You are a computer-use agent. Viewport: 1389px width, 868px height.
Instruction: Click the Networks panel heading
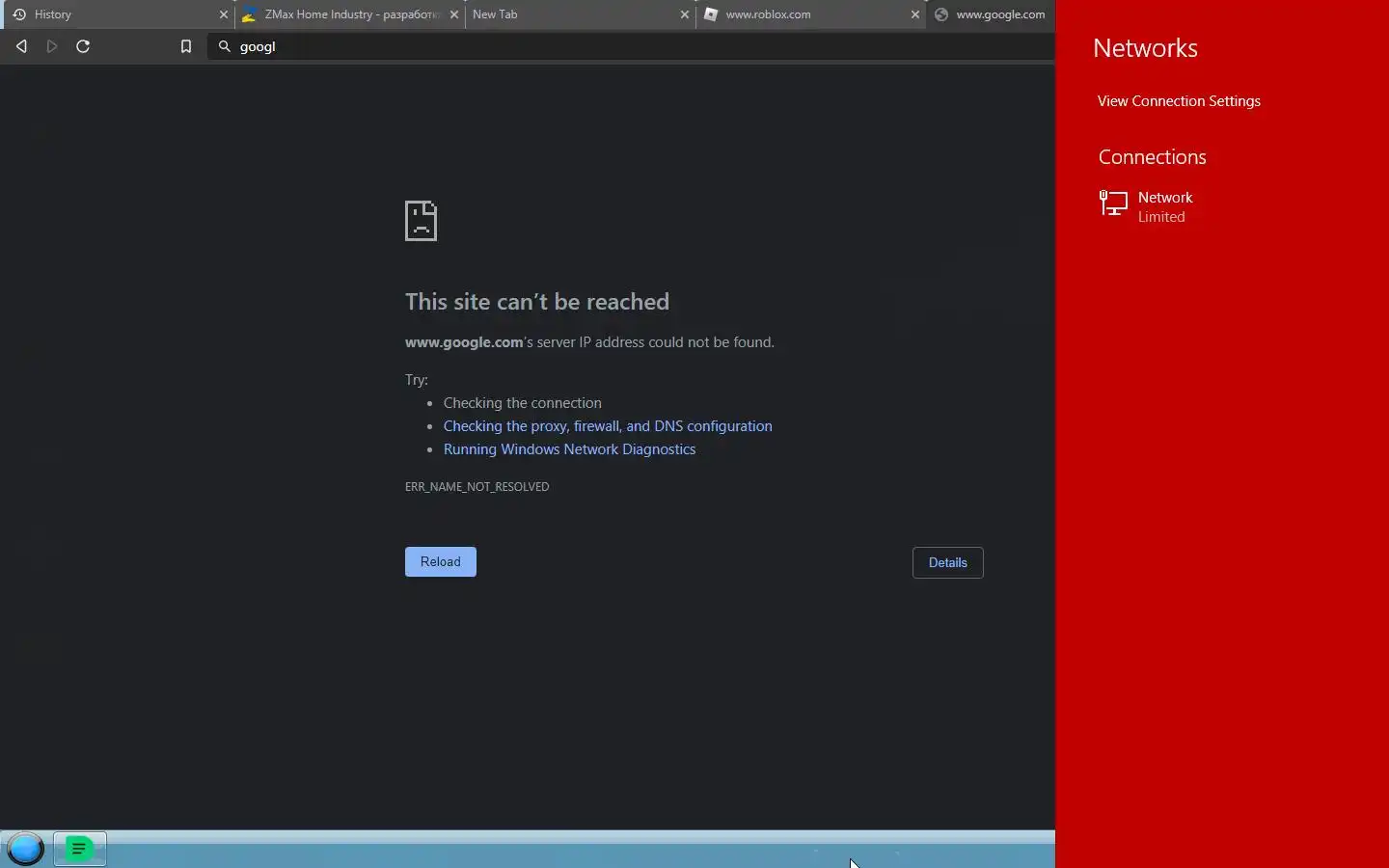coord(1145,48)
